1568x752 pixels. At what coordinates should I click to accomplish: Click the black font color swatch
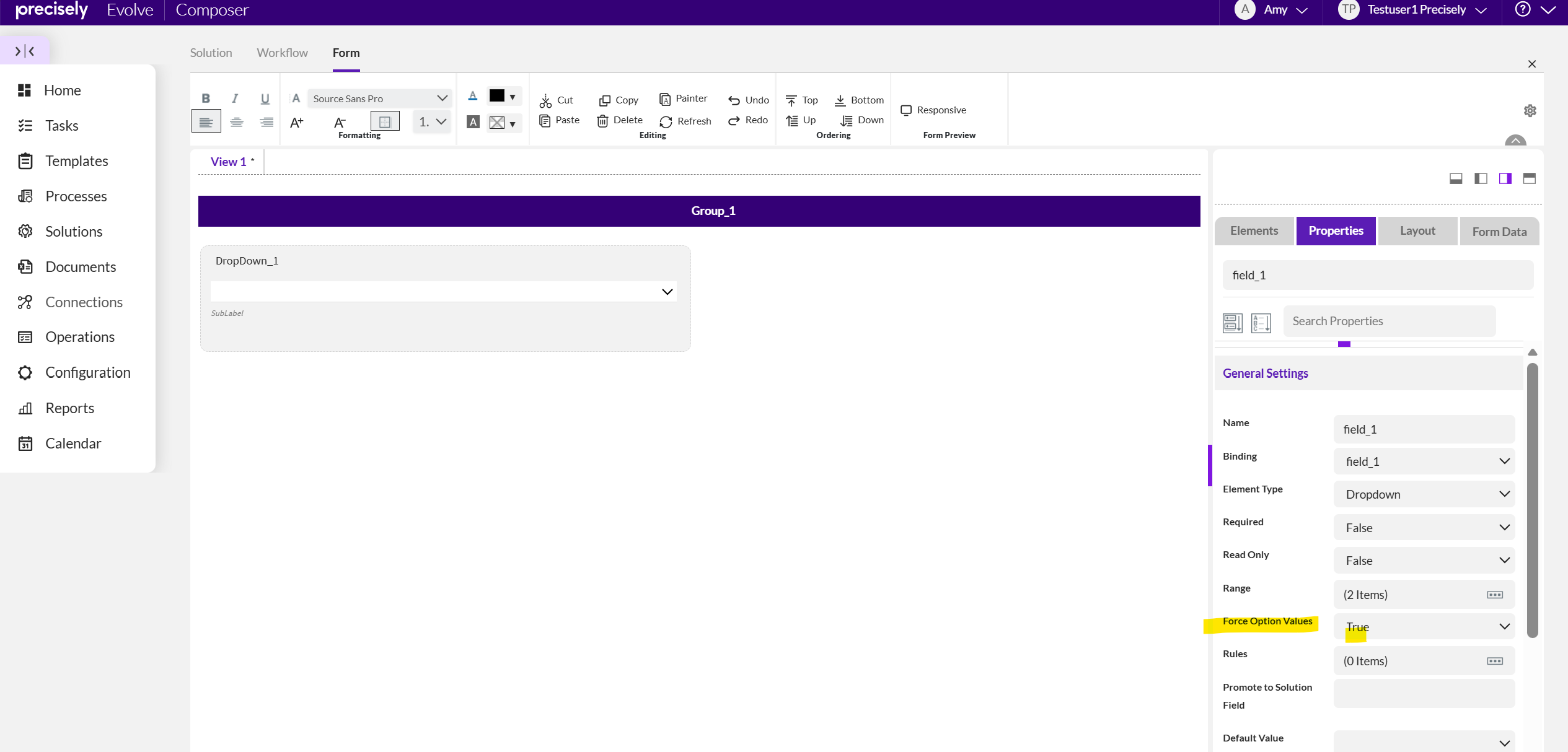tap(496, 96)
